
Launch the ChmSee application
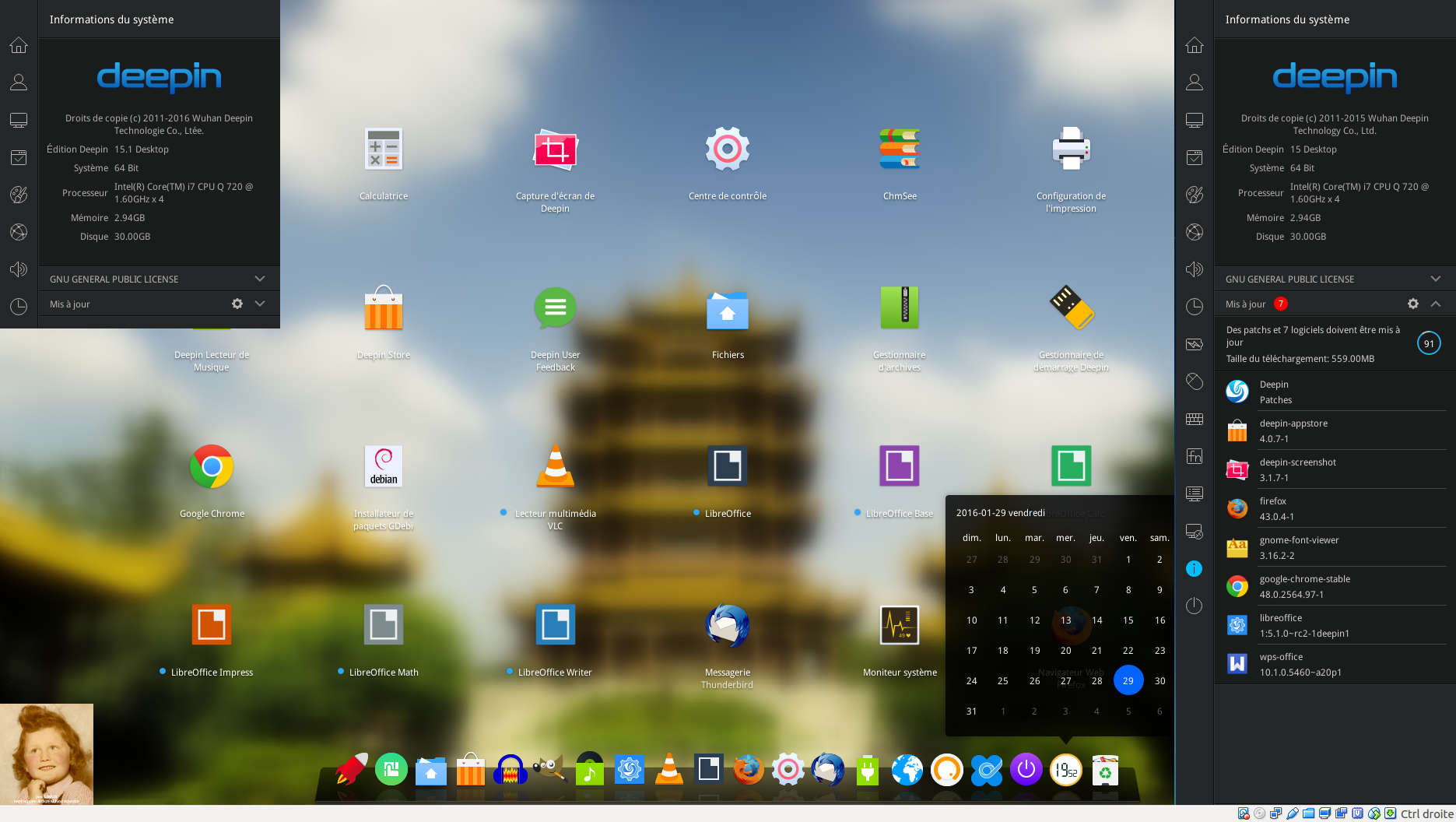point(900,149)
